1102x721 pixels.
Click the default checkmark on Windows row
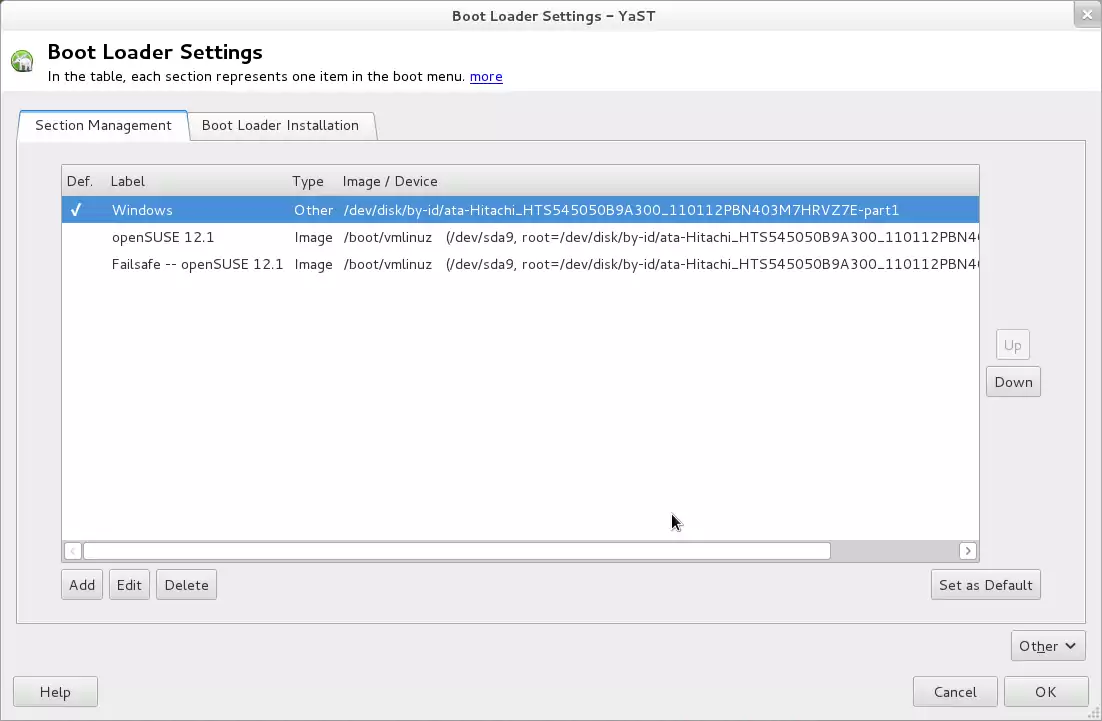tap(76, 210)
